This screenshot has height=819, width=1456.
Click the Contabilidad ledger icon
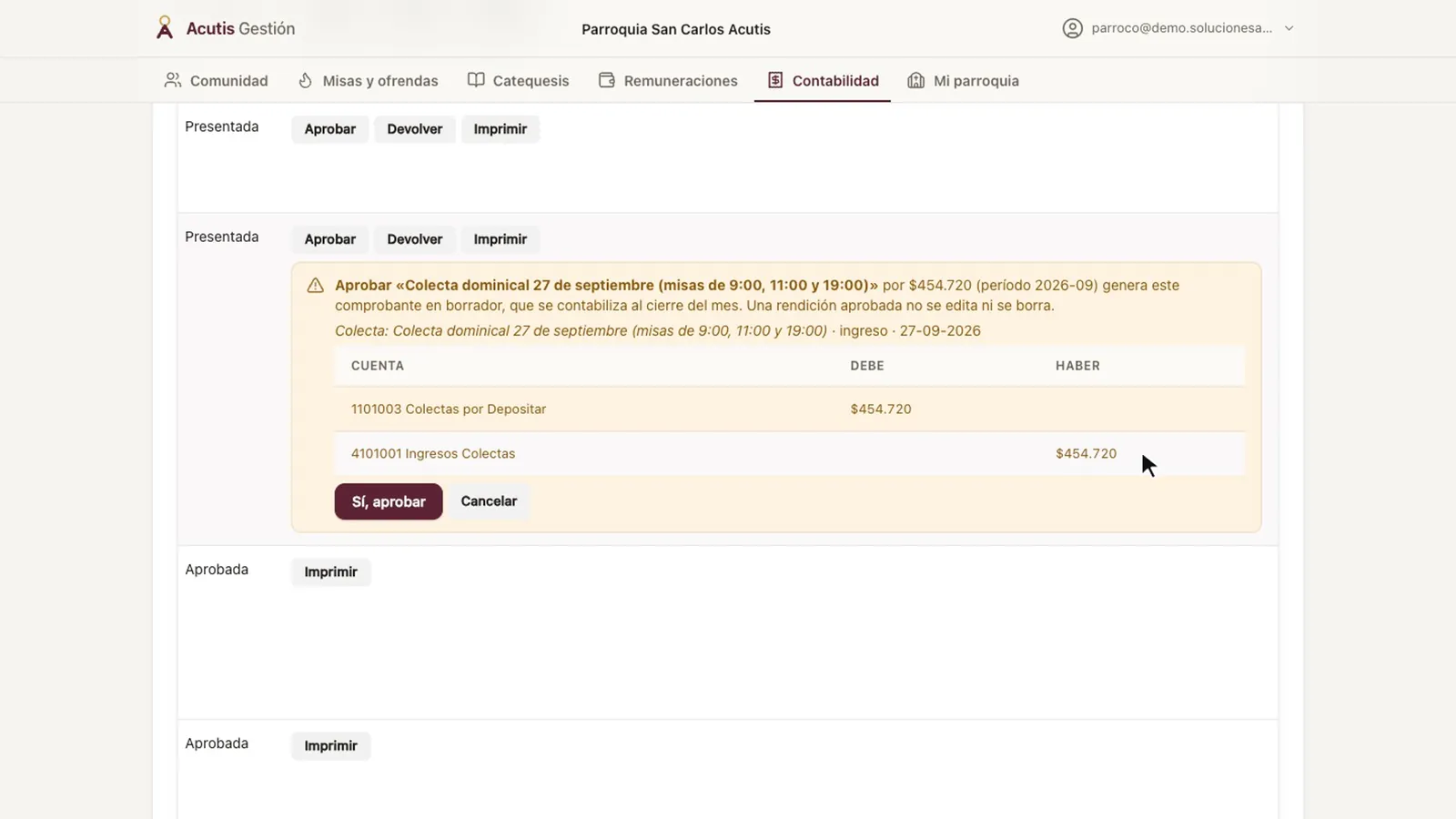[775, 80]
